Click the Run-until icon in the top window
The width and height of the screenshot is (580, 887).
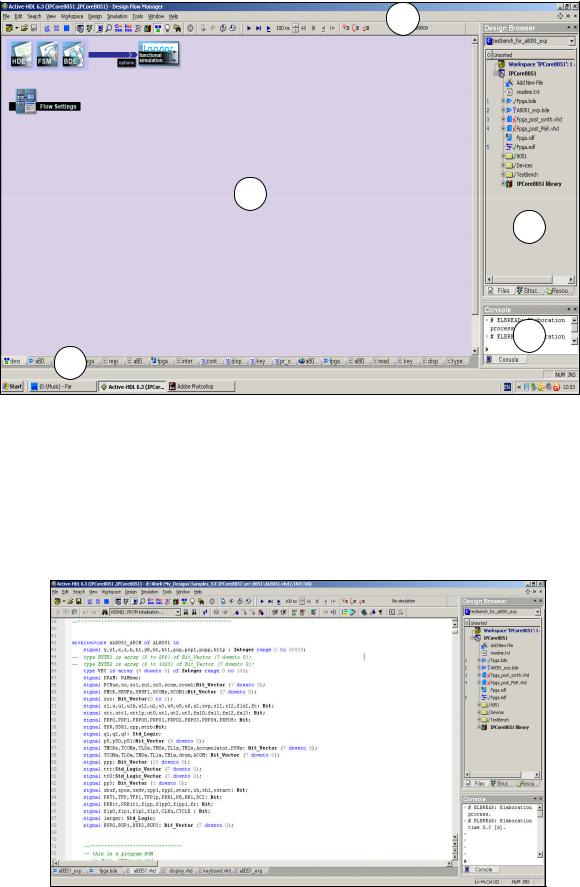(259, 28)
